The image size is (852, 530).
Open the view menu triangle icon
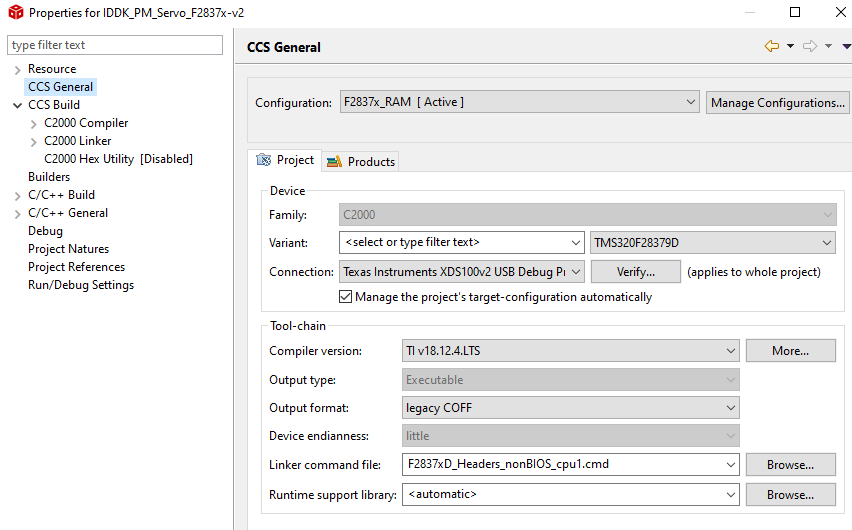click(x=846, y=46)
